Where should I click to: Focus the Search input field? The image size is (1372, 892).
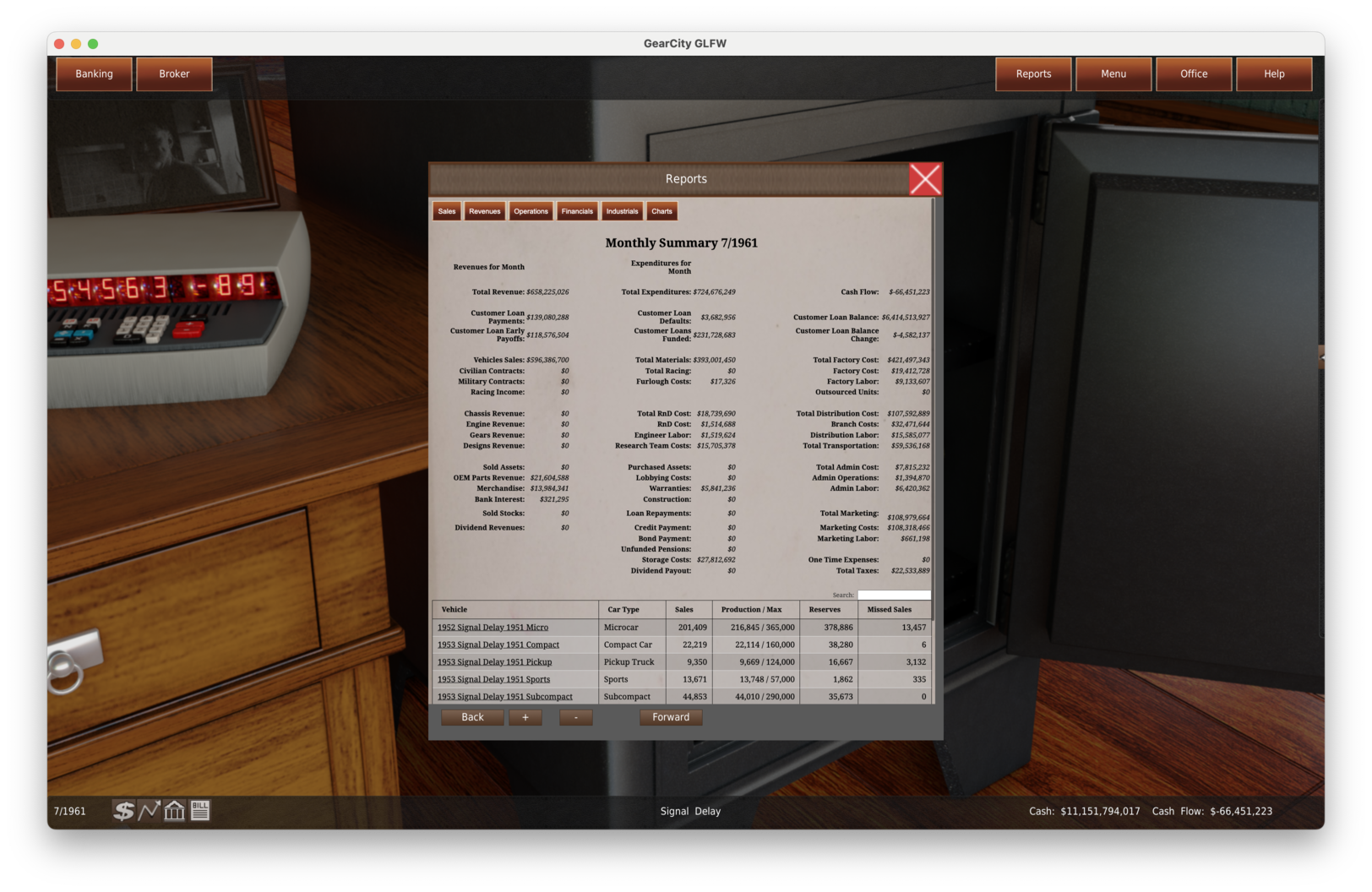tap(894, 595)
